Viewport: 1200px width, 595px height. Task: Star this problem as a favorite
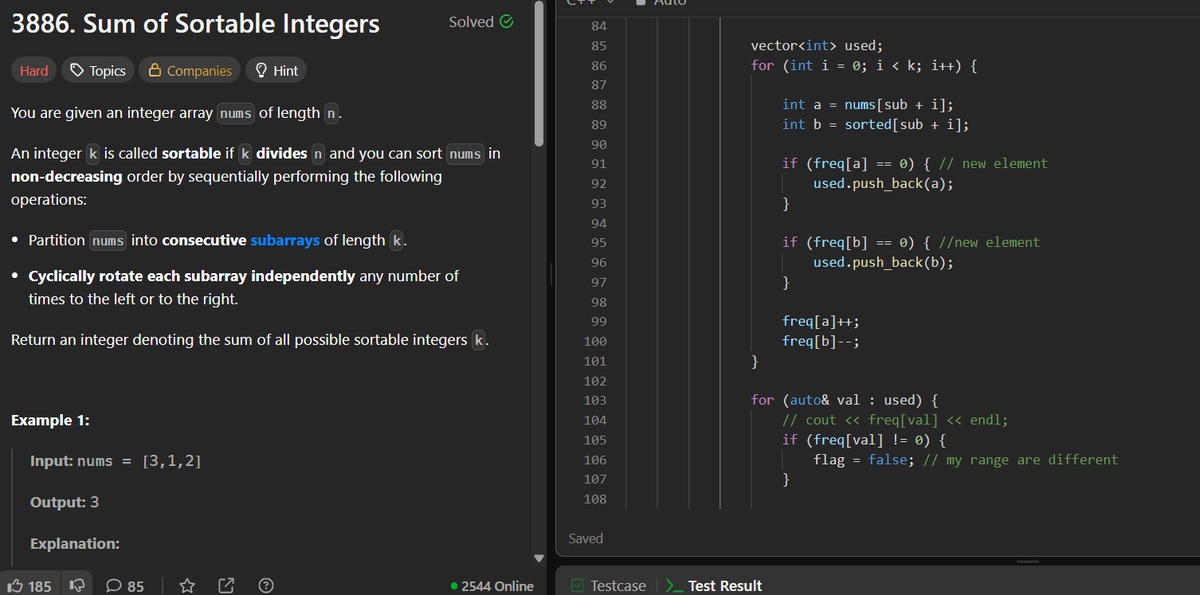click(x=187, y=586)
